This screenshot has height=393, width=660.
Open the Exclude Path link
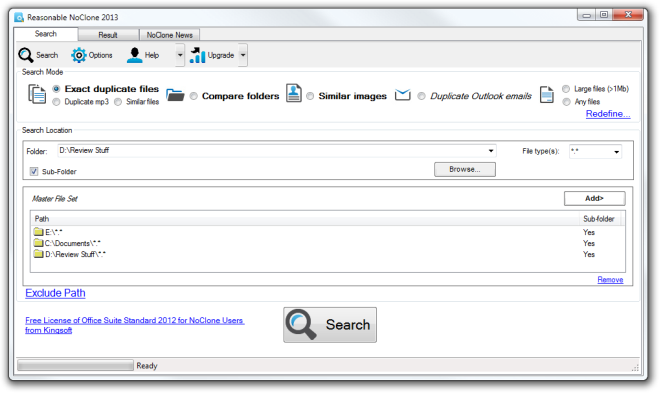pyautogui.click(x=55, y=293)
